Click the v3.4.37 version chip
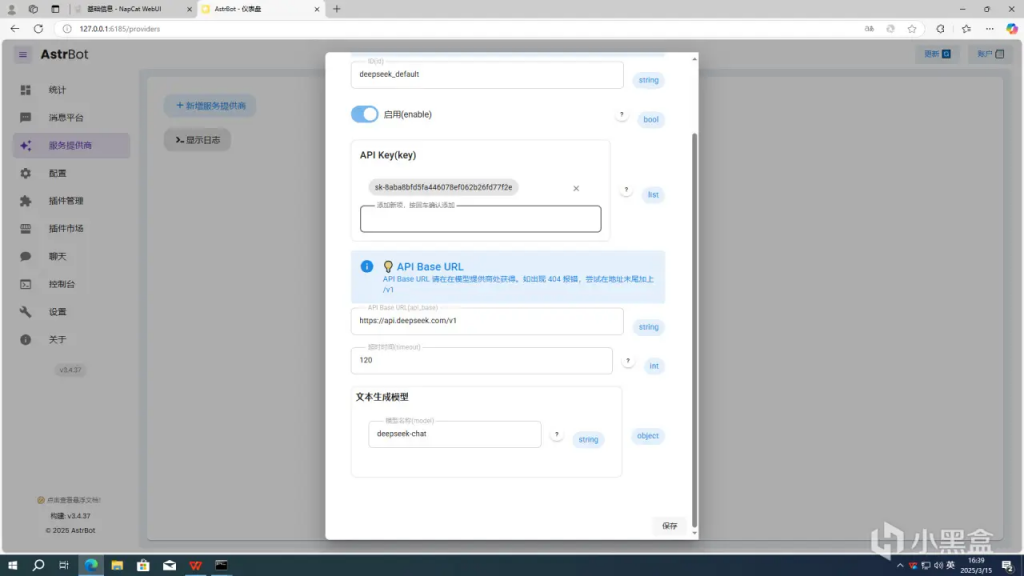Viewport: 1024px width, 576px height. 71,370
